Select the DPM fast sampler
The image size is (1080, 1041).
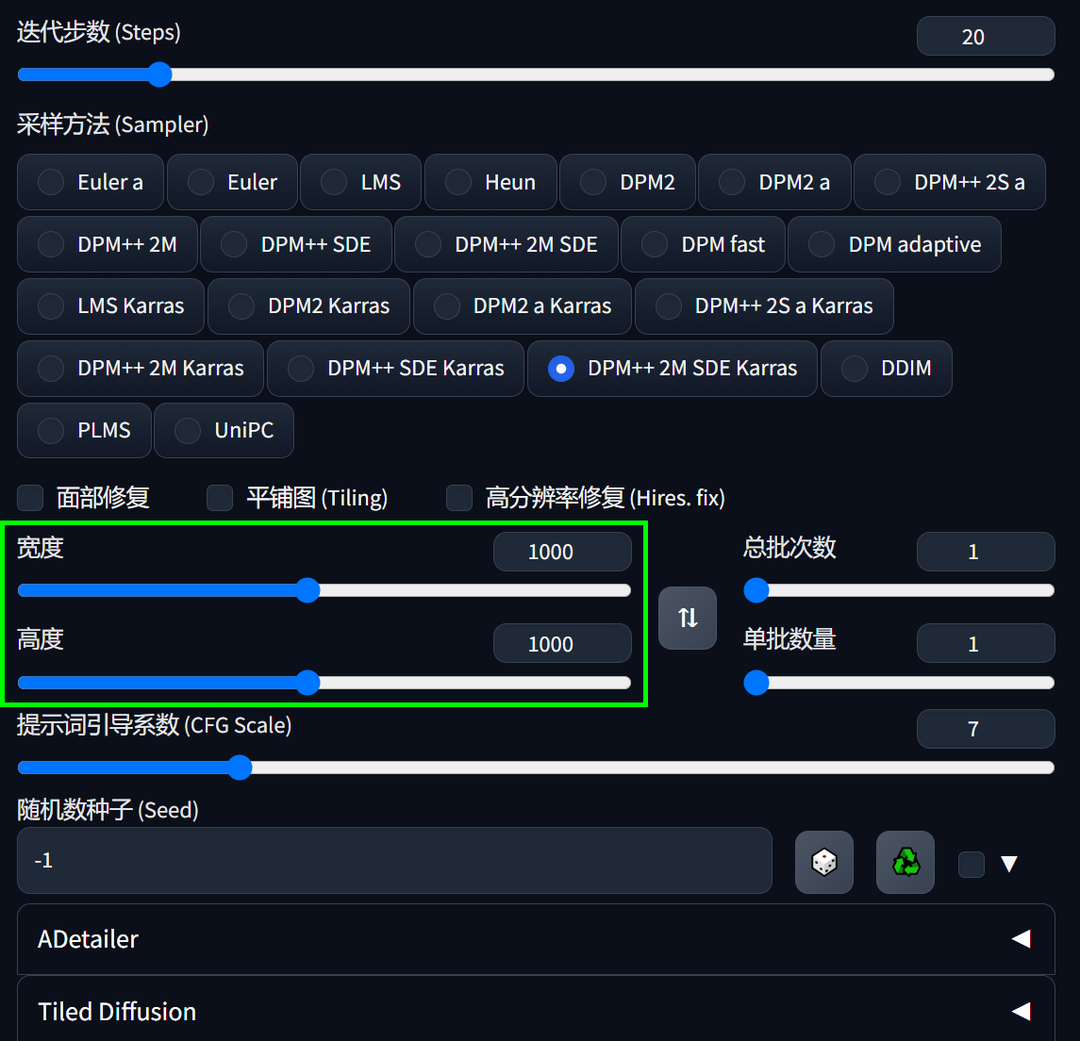coord(702,244)
